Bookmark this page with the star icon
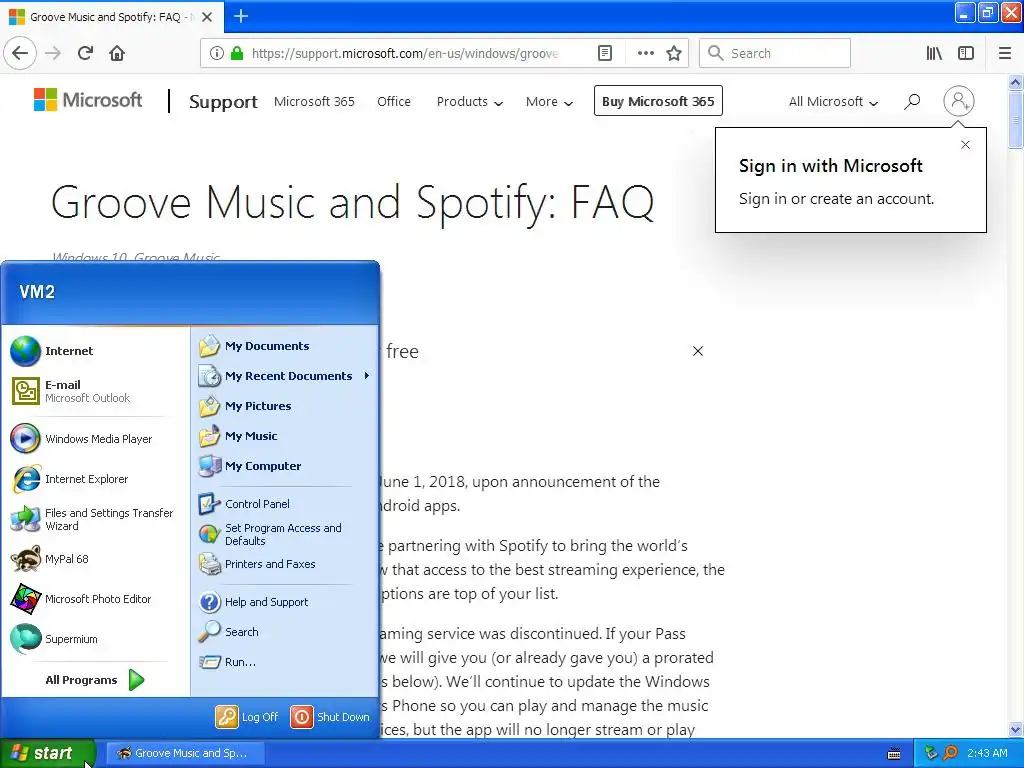 (x=674, y=54)
